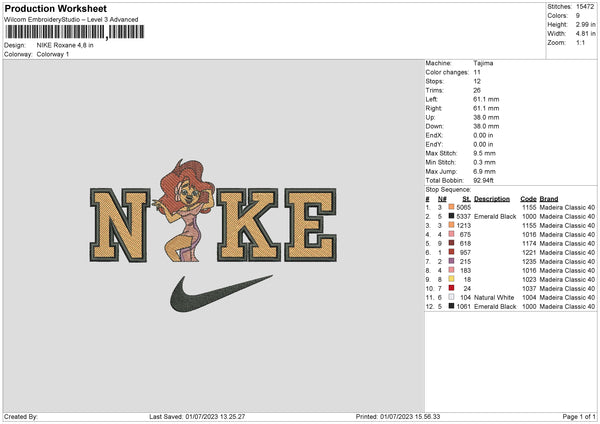600x424 pixels.
Task: Click the Total Bobbin value "92.94ft"
Action: coord(484,180)
